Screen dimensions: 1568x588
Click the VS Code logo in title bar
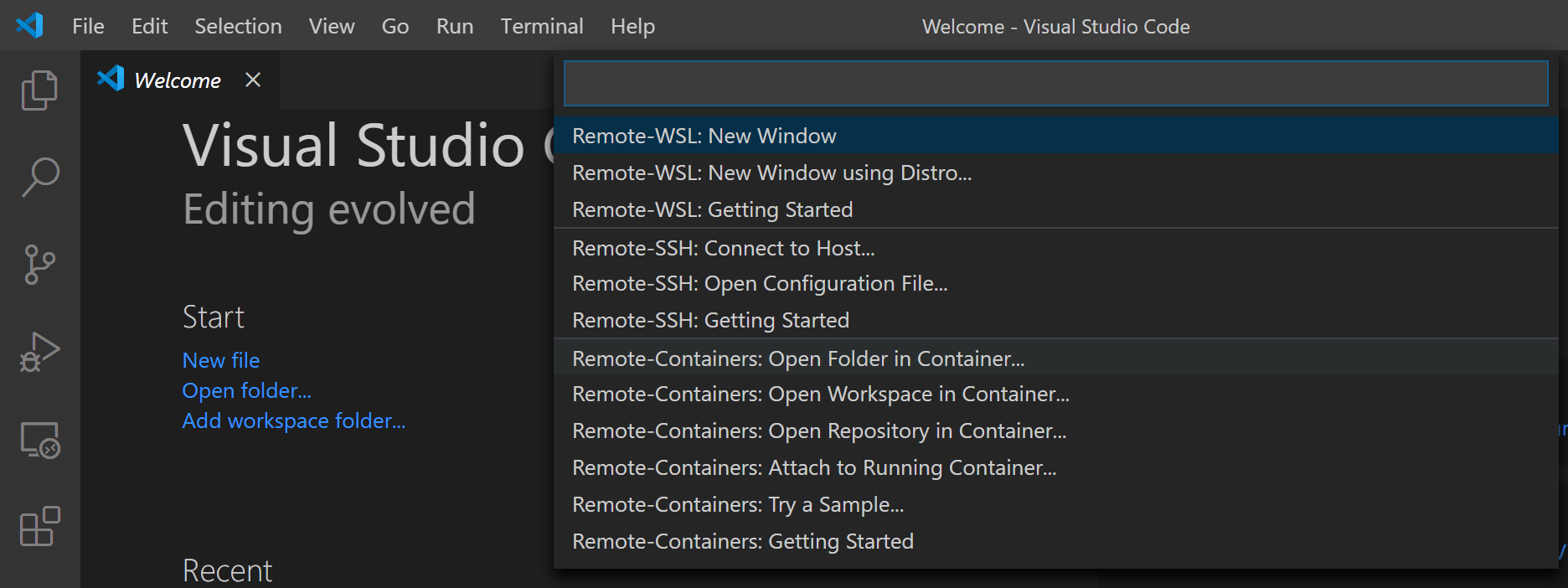point(29,25)
